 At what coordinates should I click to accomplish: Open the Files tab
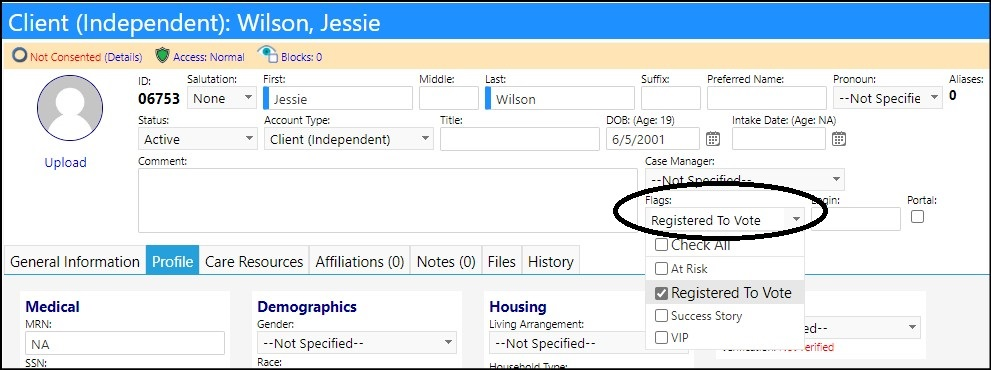tap(502, 261)
